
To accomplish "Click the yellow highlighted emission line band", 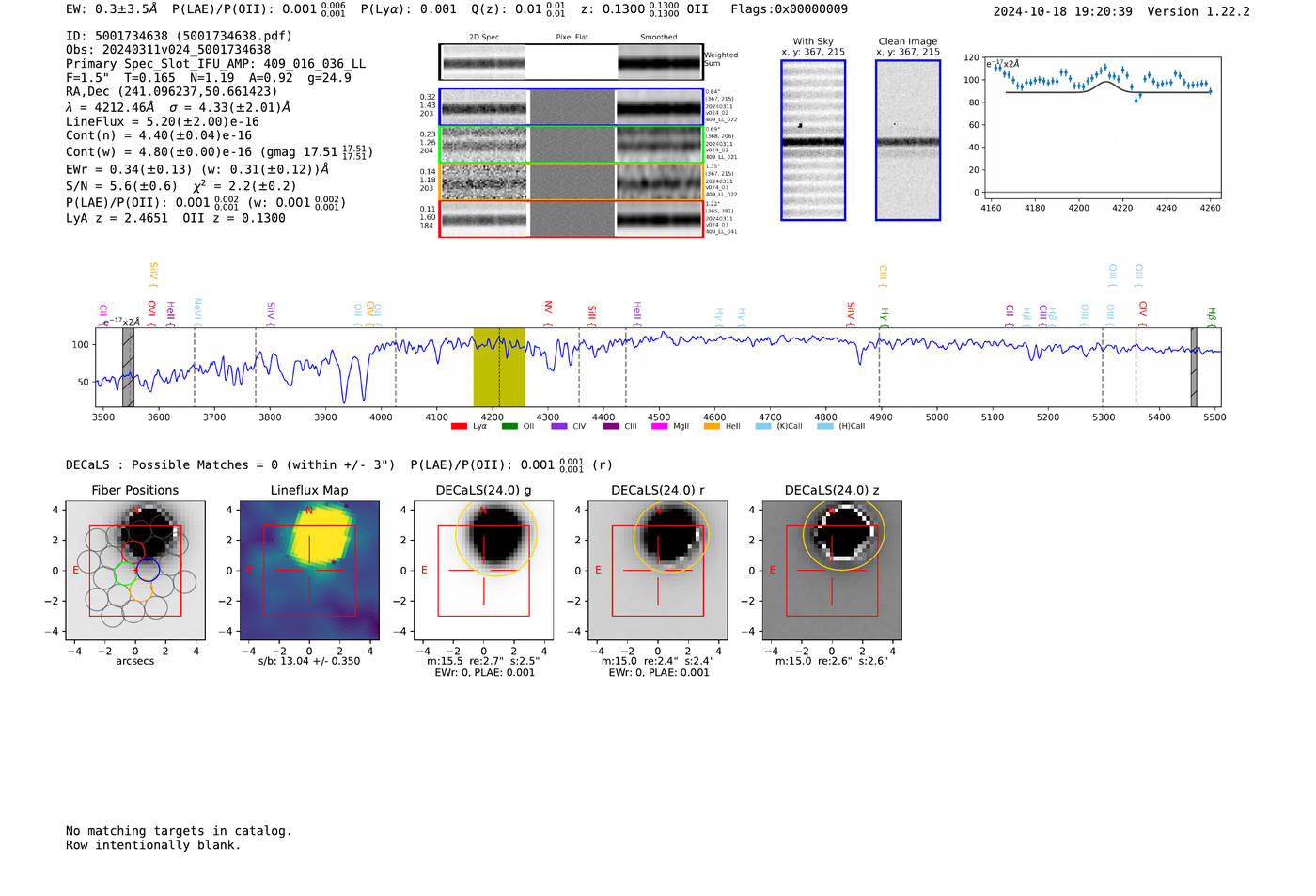I will click(499, 368).
